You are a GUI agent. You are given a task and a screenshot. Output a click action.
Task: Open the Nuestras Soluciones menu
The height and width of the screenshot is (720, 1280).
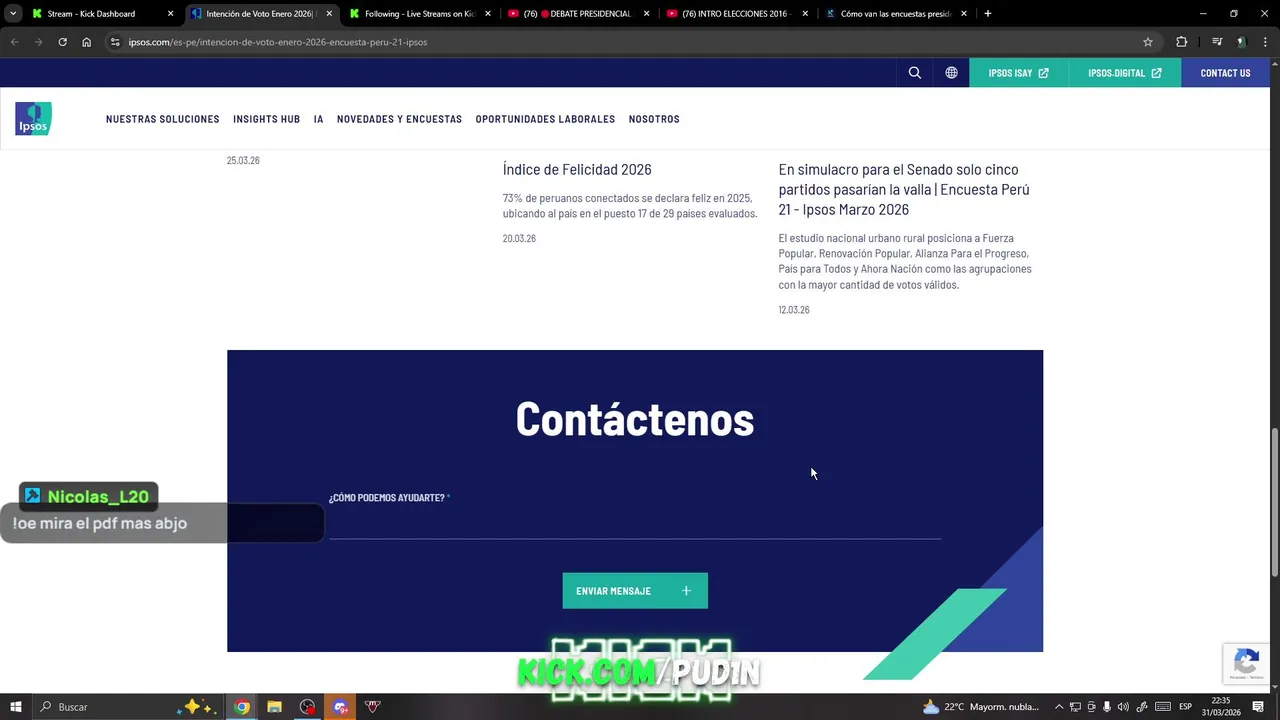click(163, 119)
